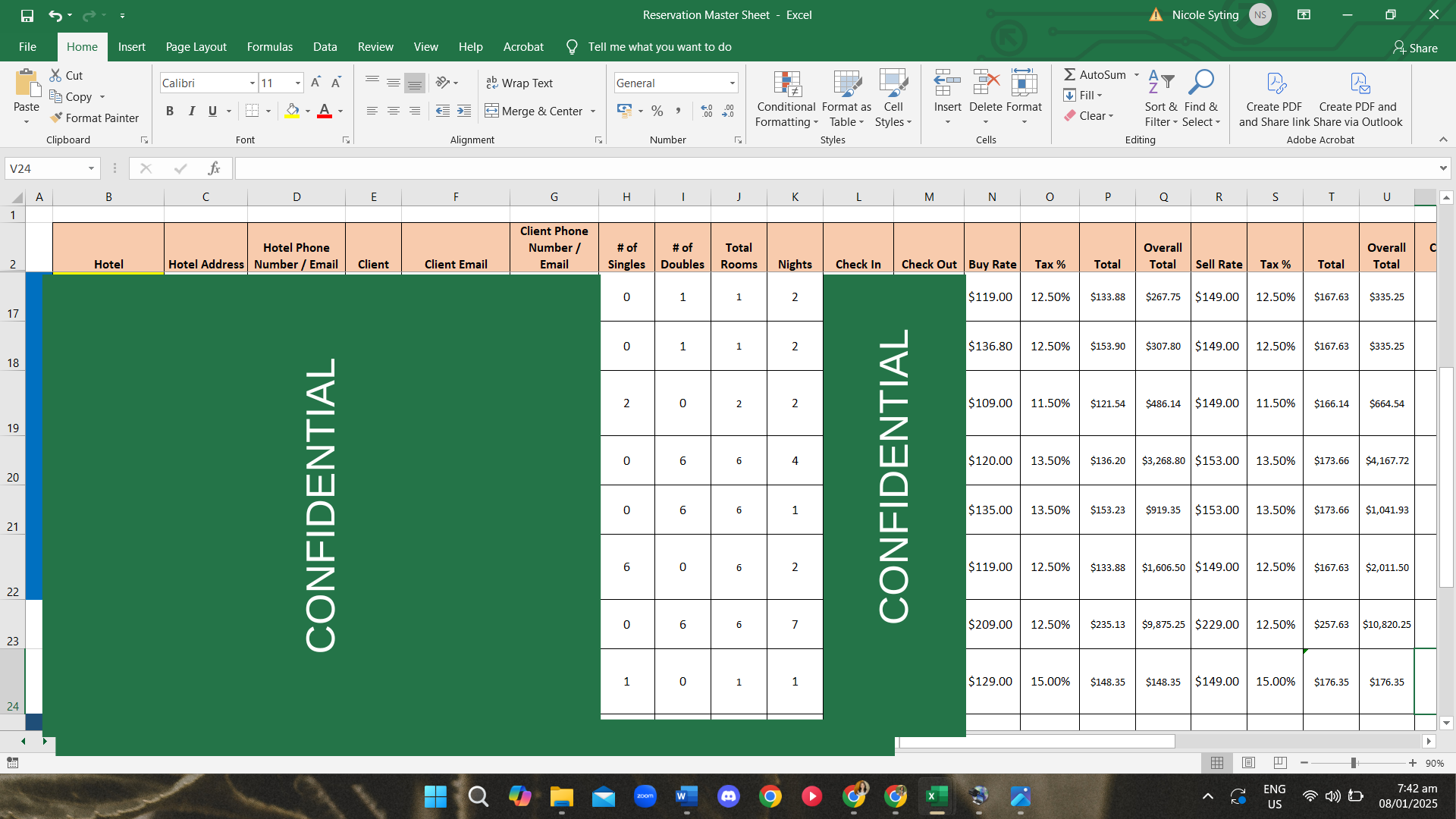Open the General number format dropdown
This screenshot has width=1456, height=819.
[732, 83]
